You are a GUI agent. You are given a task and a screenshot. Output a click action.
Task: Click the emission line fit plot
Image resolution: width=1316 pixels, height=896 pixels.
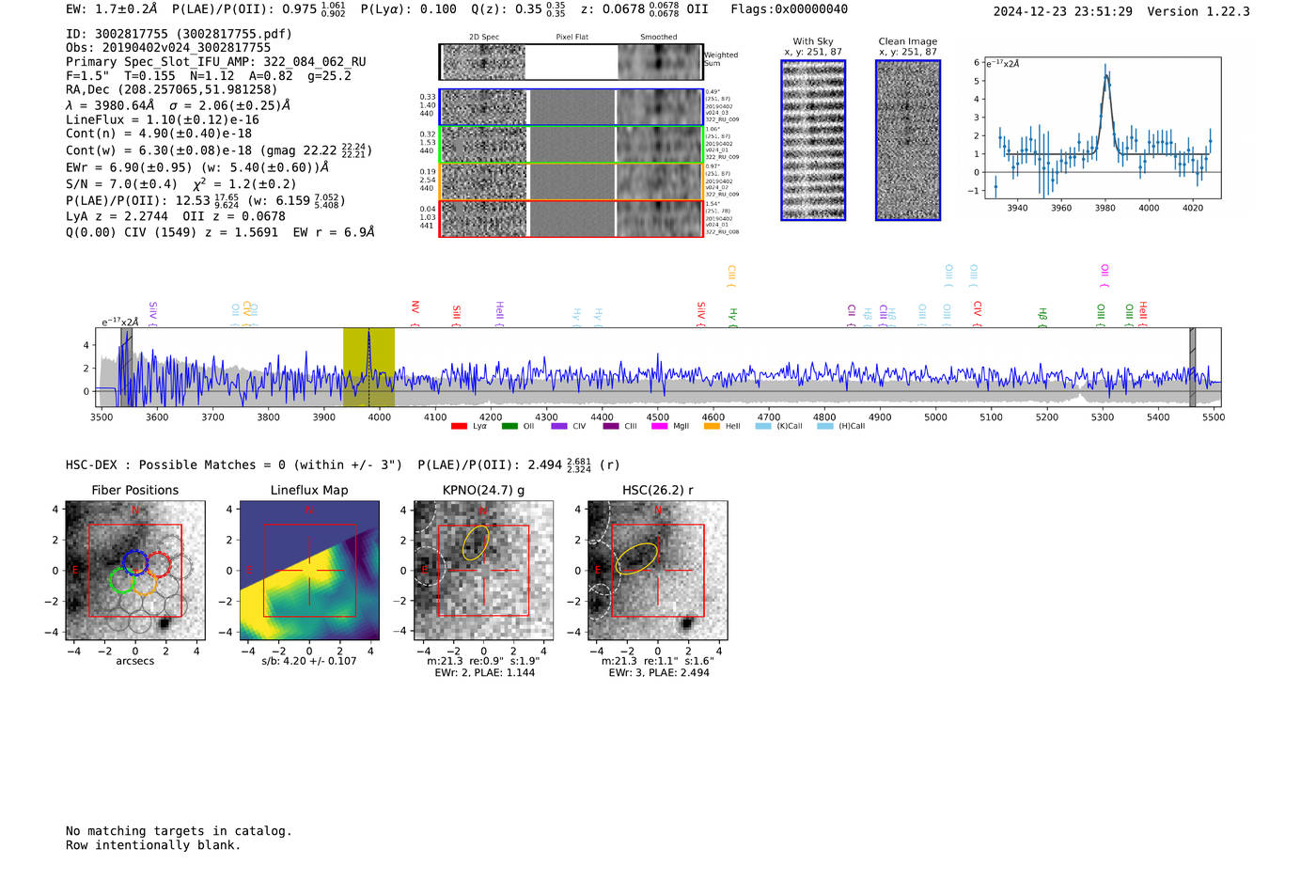point(1102,128)
